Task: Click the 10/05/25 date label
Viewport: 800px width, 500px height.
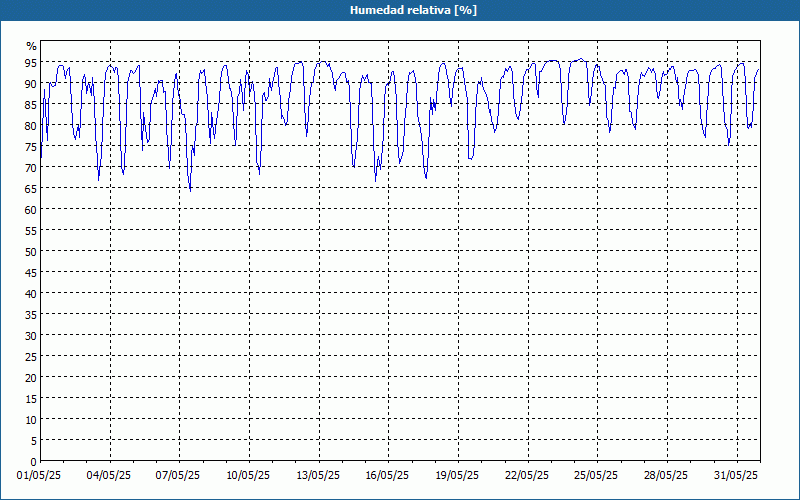Action: click(248, 476)
